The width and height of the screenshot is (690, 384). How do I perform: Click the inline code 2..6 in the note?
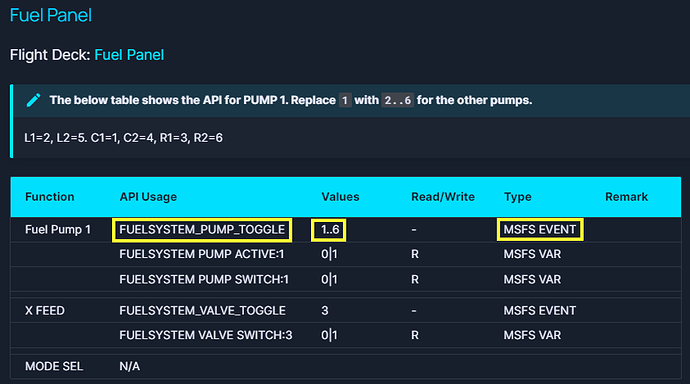tap(398, 100)
